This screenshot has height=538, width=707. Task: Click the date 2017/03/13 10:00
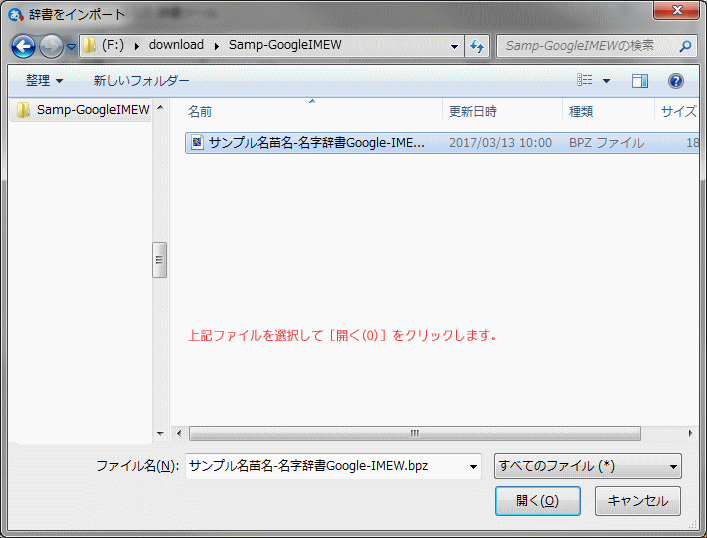[x=500, y=143]
